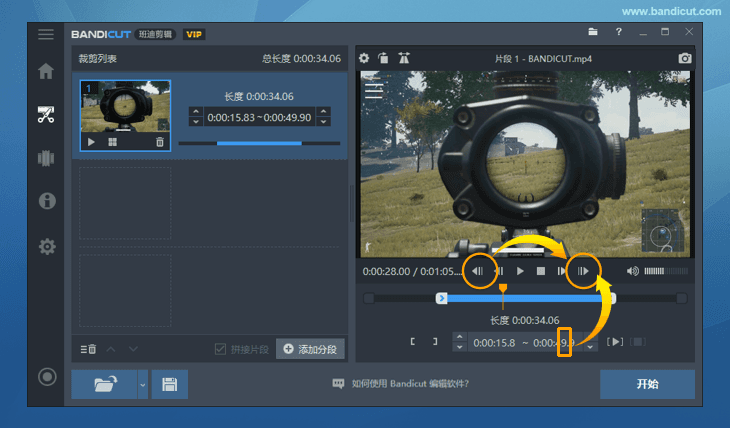Open the output folder icon in title bar
The height and width of the screenshot is (428, 730).
(593, 32)
